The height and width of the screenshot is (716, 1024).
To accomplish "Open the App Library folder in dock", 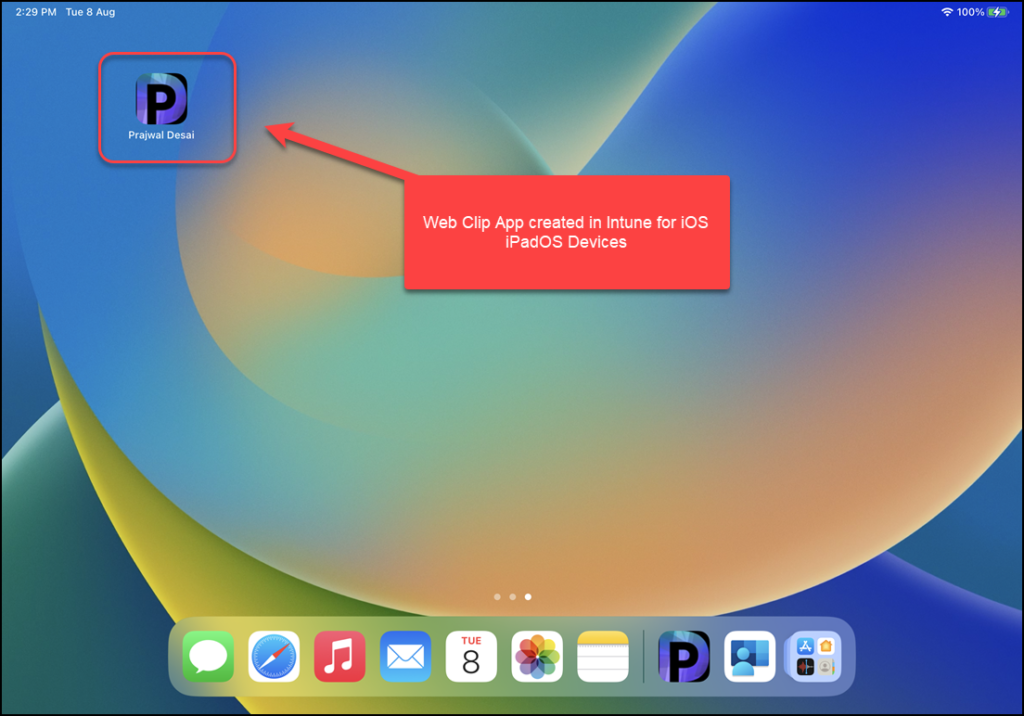I will (x=815, y=657).
